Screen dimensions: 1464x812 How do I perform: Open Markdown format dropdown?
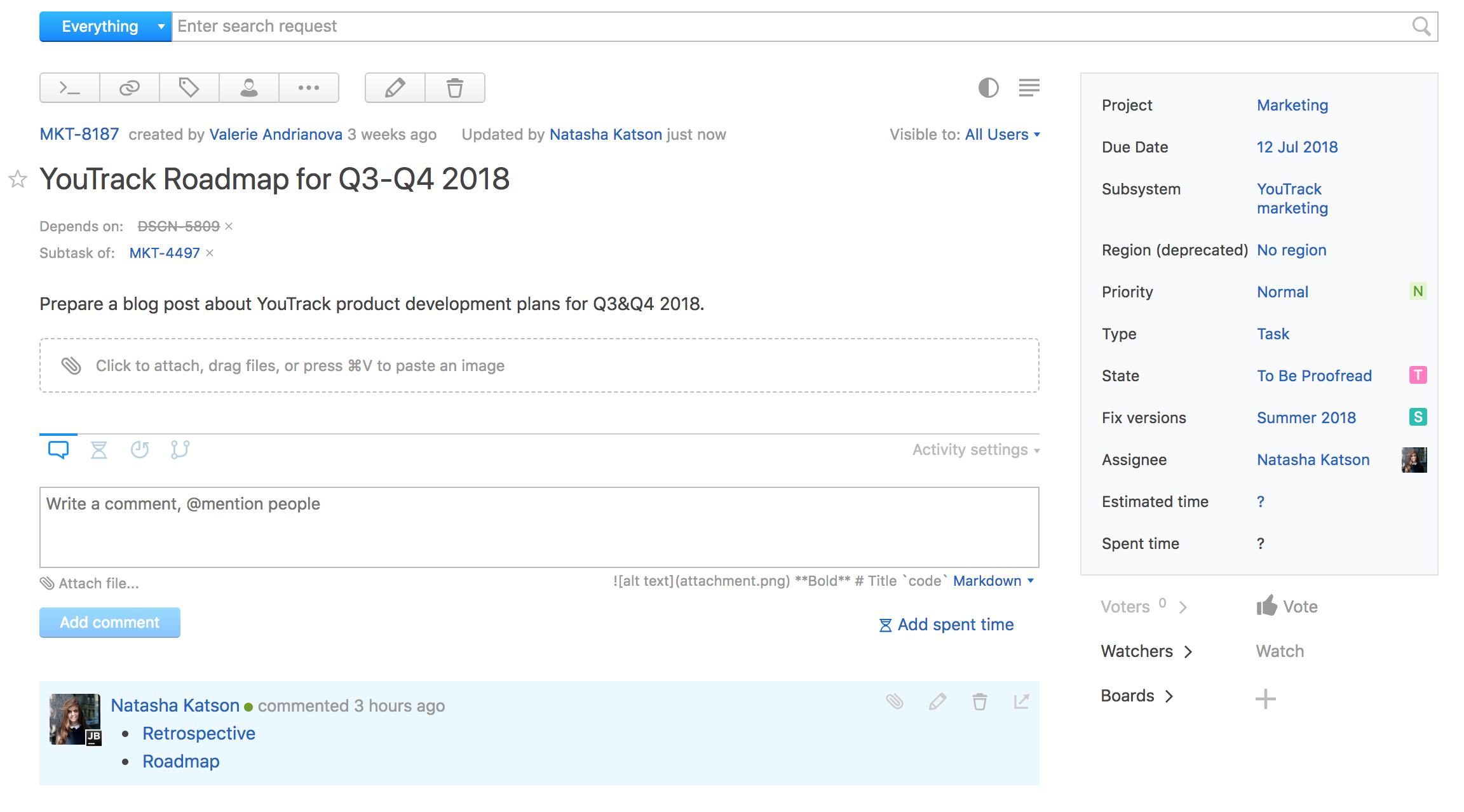(994, 581)
